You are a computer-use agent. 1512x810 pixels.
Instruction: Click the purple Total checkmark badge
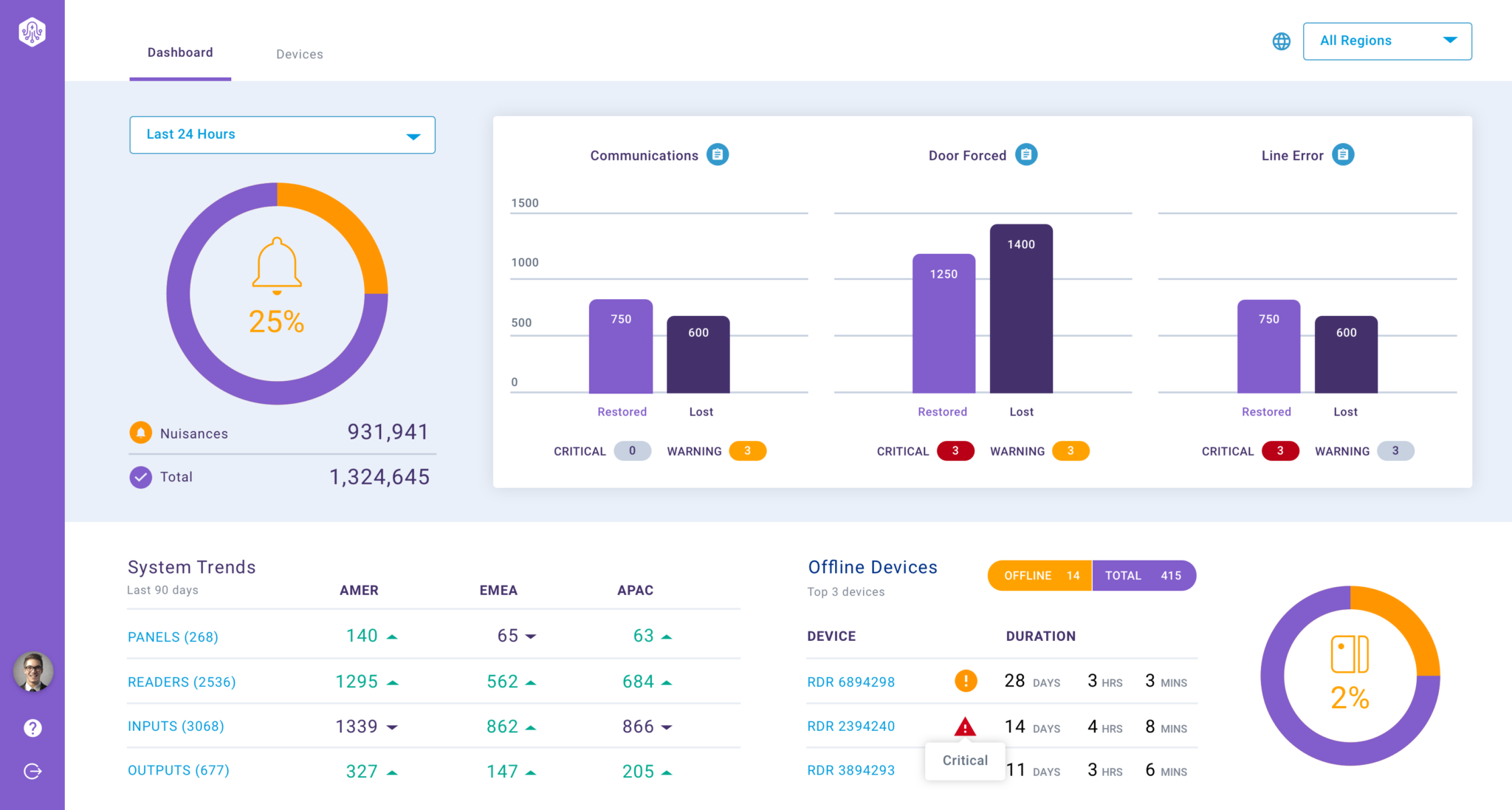point(140,477)
